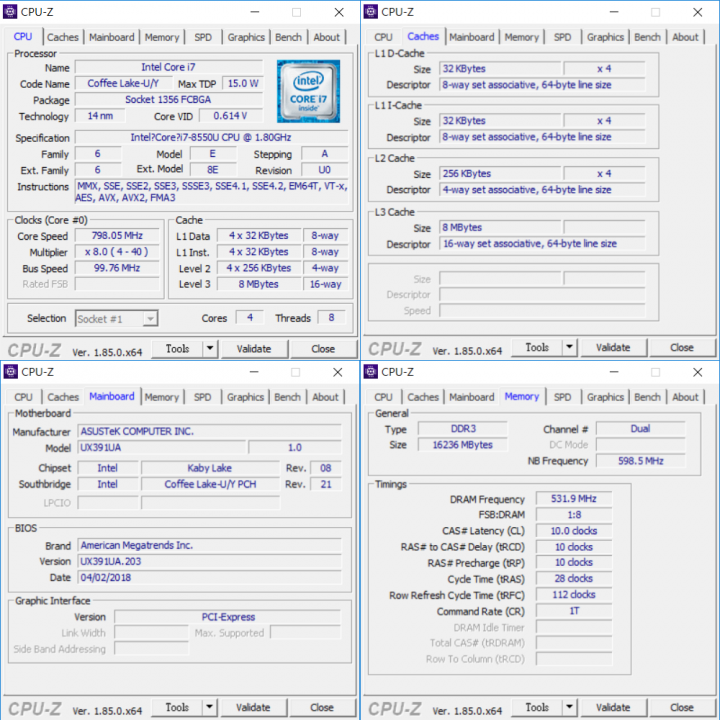The height and width of the screenshot is (720, 720).
Task: Switch to CPU tab in the Caches tab window
Action: point(383,37)
